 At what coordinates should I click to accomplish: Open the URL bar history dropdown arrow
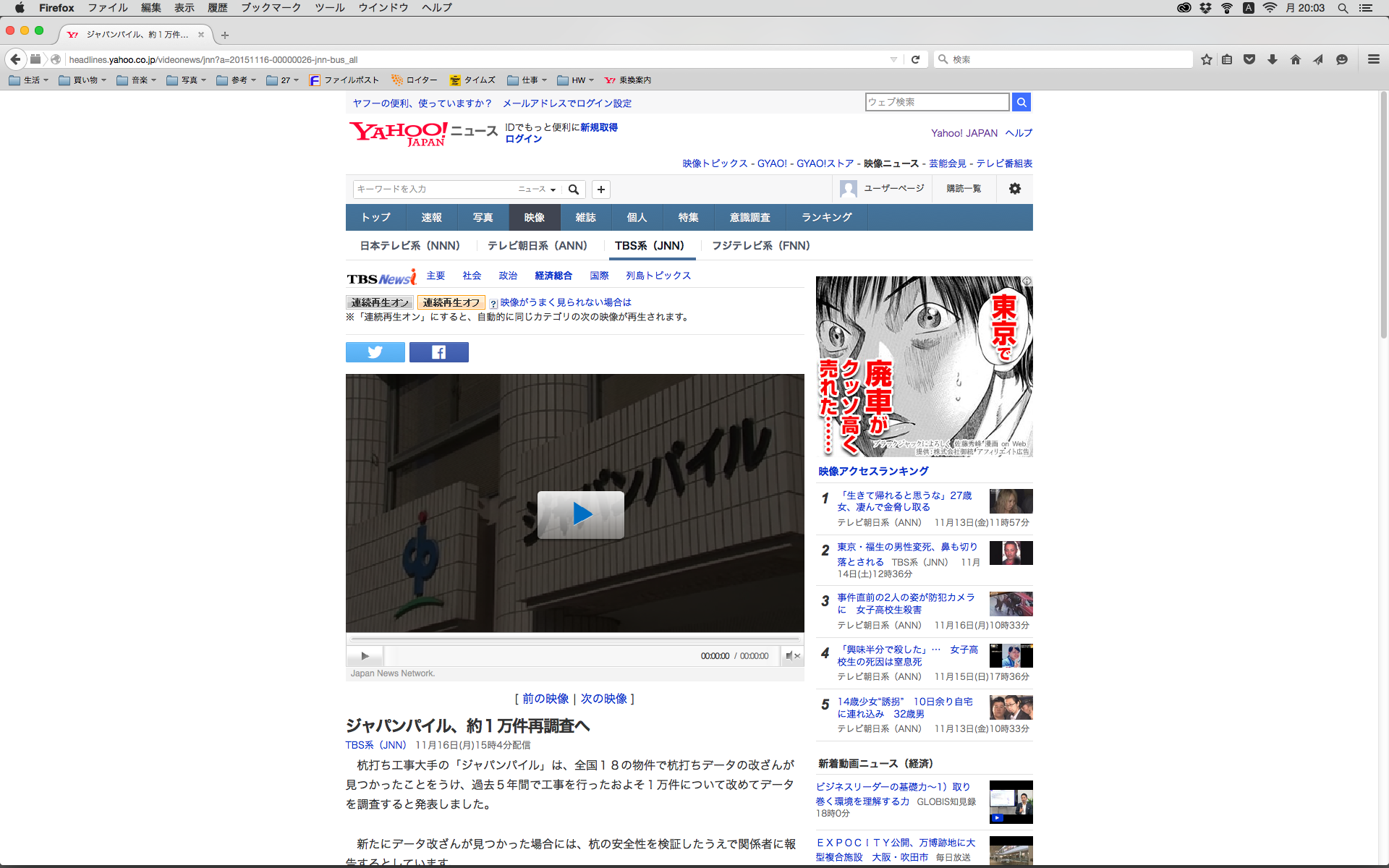893,59
